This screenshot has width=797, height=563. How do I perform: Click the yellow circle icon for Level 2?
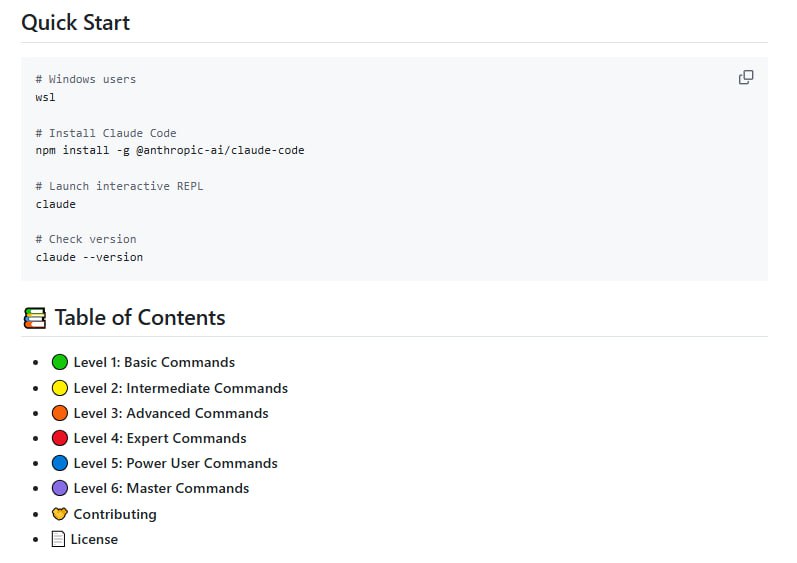(x=60, y=388)
